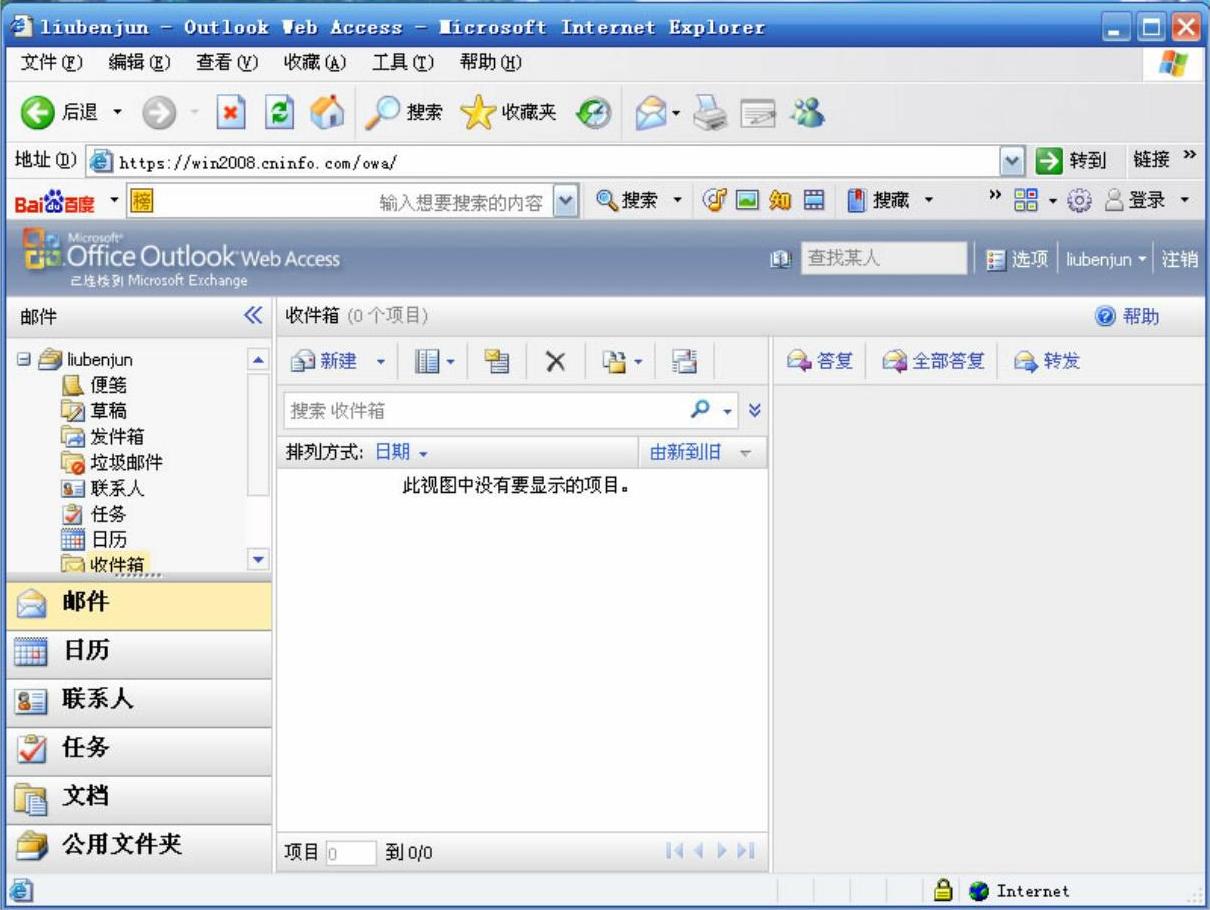Image resolution: width=1210 pixels, height=910 pixels.
Task: Click the 项目 page number field
Action: coord(351,853)
